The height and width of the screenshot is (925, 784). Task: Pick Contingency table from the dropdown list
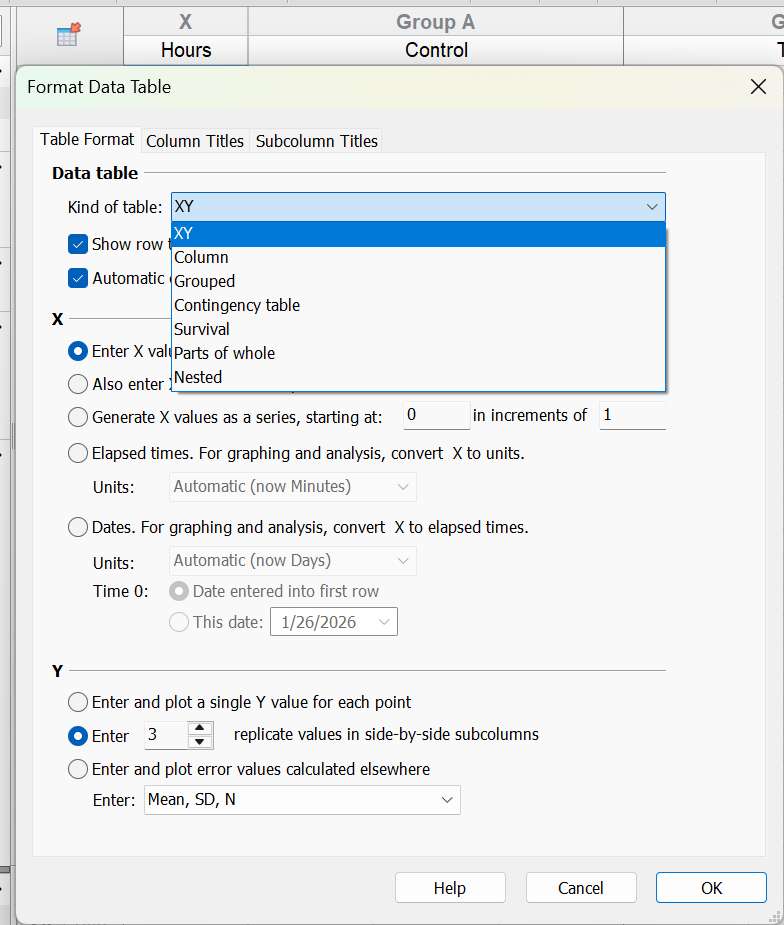[237, 305]
